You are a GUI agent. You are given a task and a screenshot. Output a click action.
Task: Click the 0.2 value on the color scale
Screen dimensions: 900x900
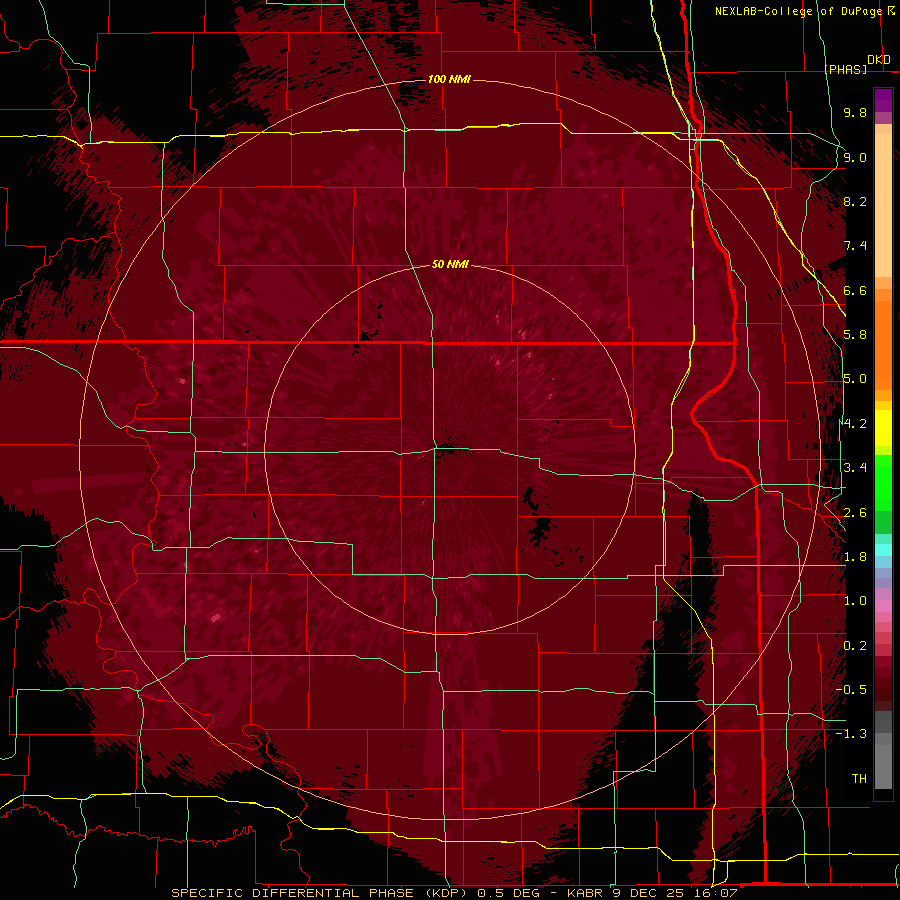coord(855,646)
